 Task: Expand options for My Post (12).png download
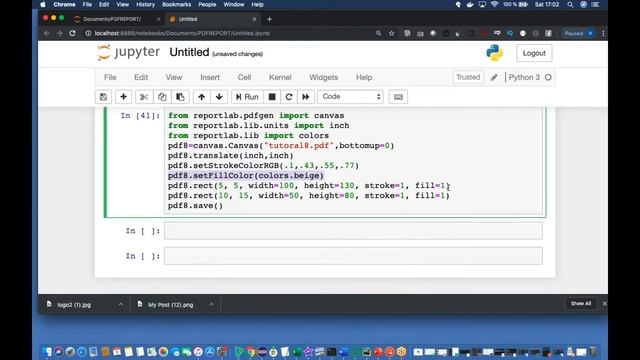point(211,304)
